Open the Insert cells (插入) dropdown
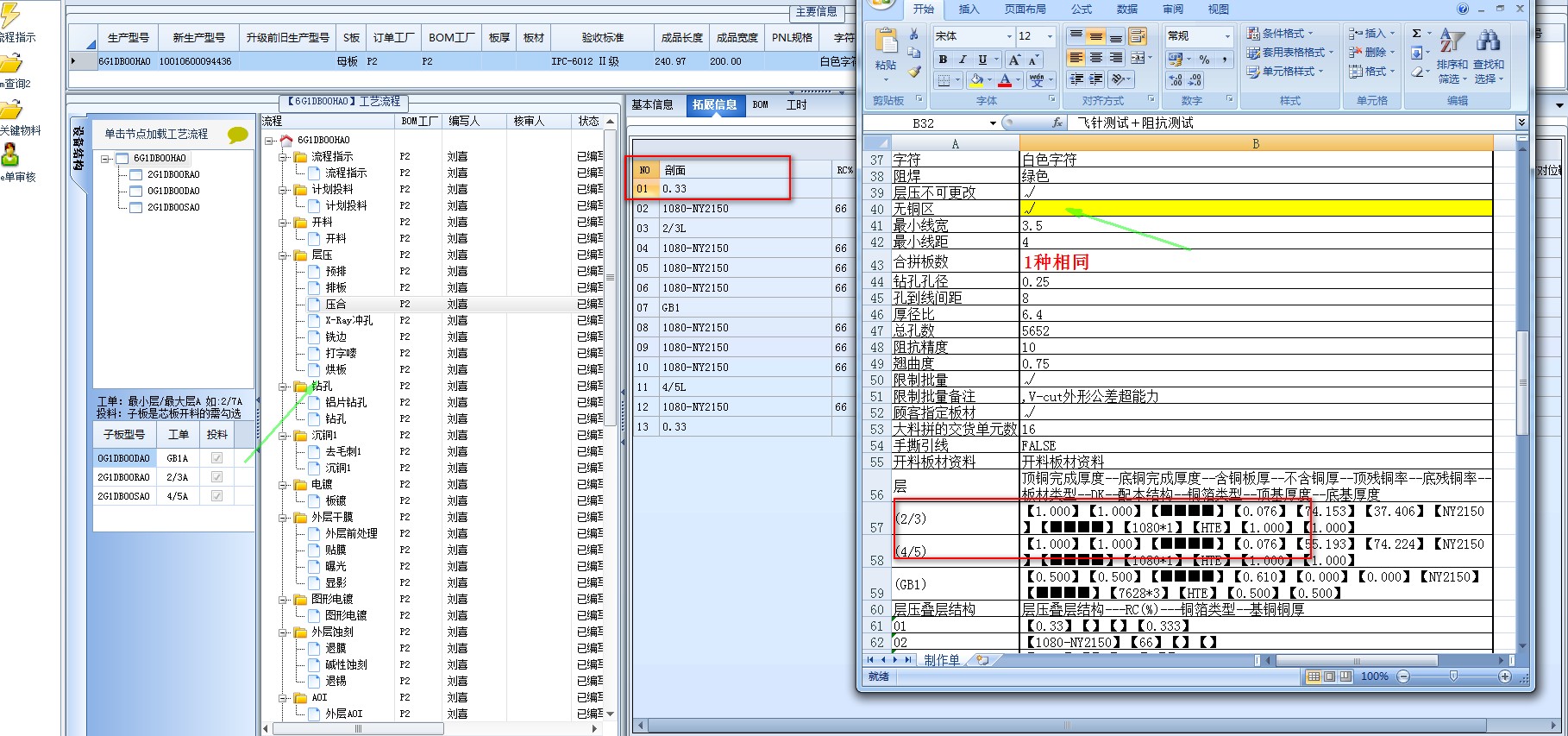Image resolution: width=1568 pixels, height=736 pixels. coord(1371,34)
